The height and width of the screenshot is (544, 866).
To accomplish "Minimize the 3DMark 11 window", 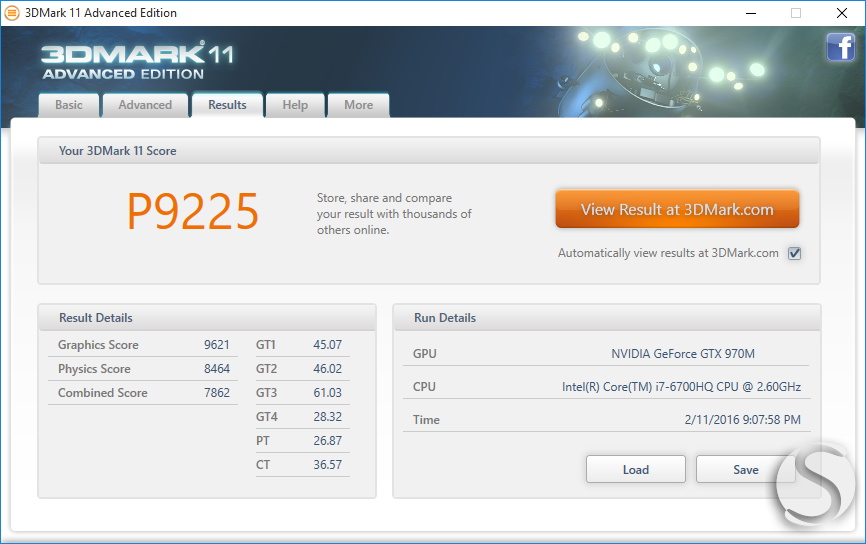I will point(751,13).
